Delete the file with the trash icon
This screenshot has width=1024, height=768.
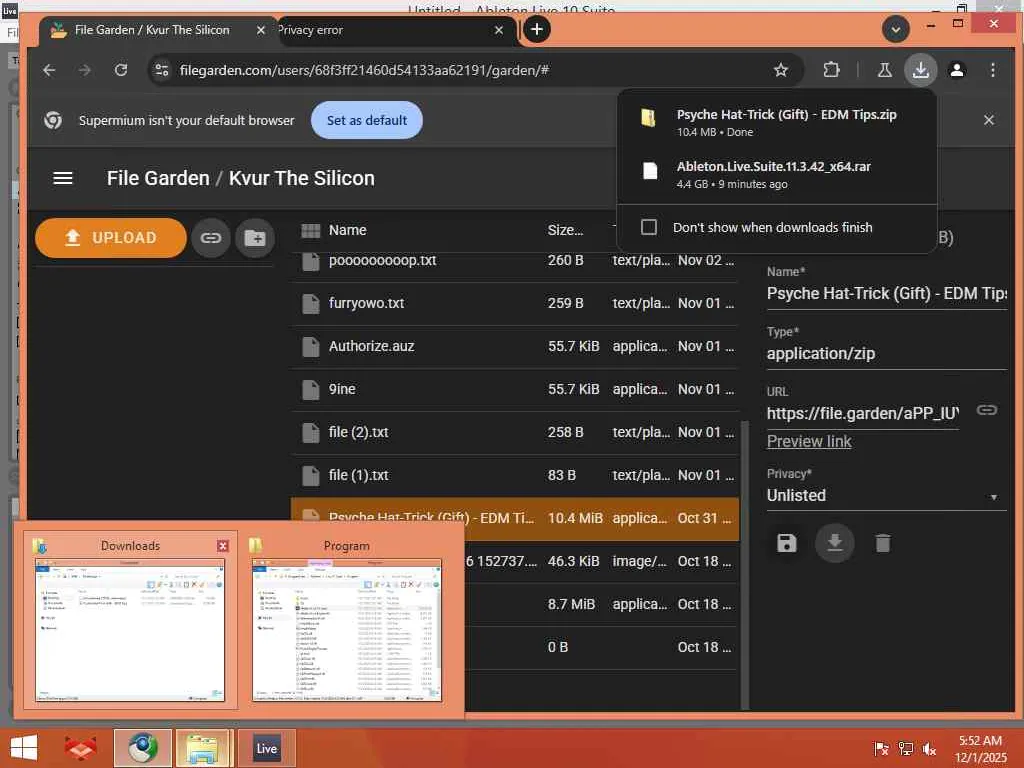883,543
